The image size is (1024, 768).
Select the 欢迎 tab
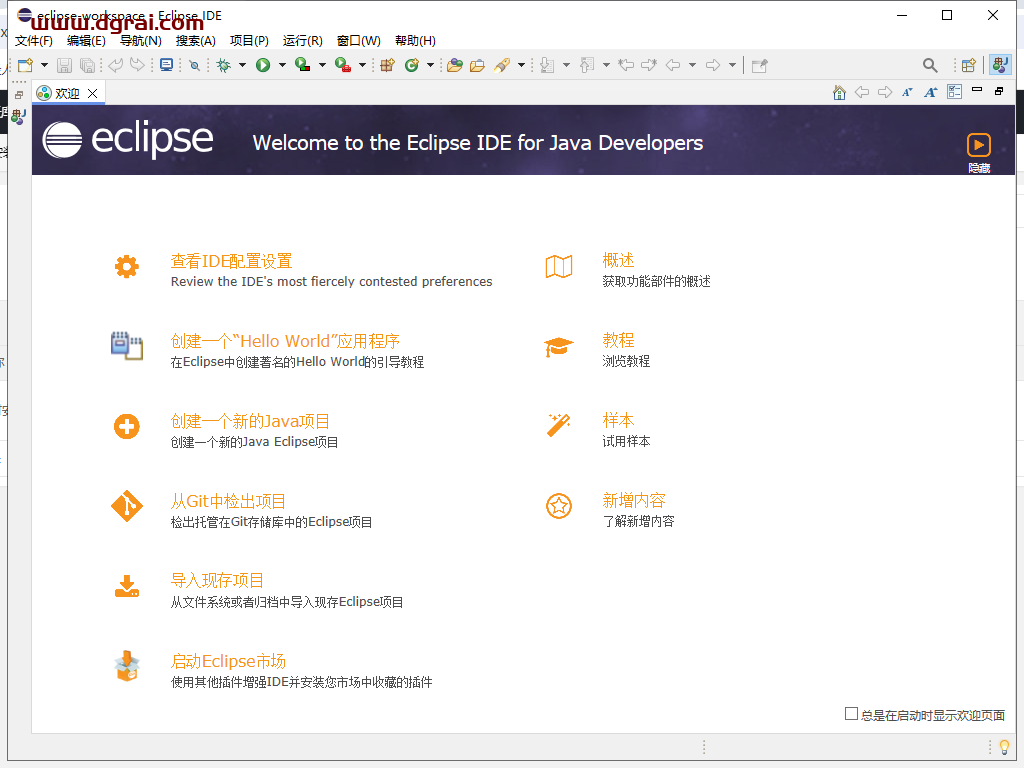(67, 93)
